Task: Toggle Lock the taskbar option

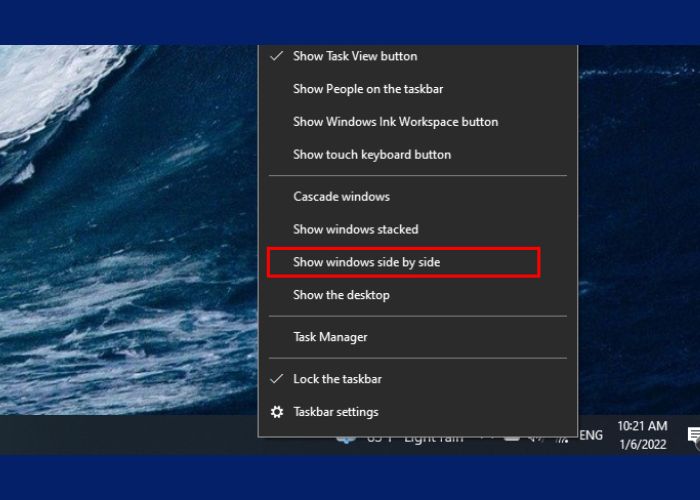Action: point(337,379)
